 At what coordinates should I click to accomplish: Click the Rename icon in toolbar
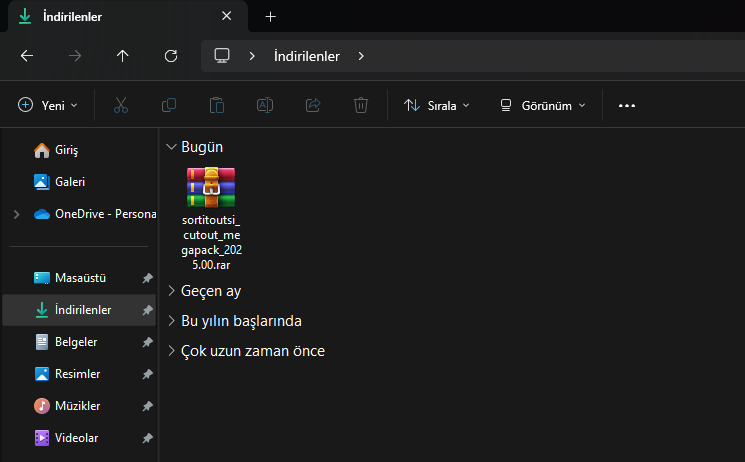(x=265, y=105)
